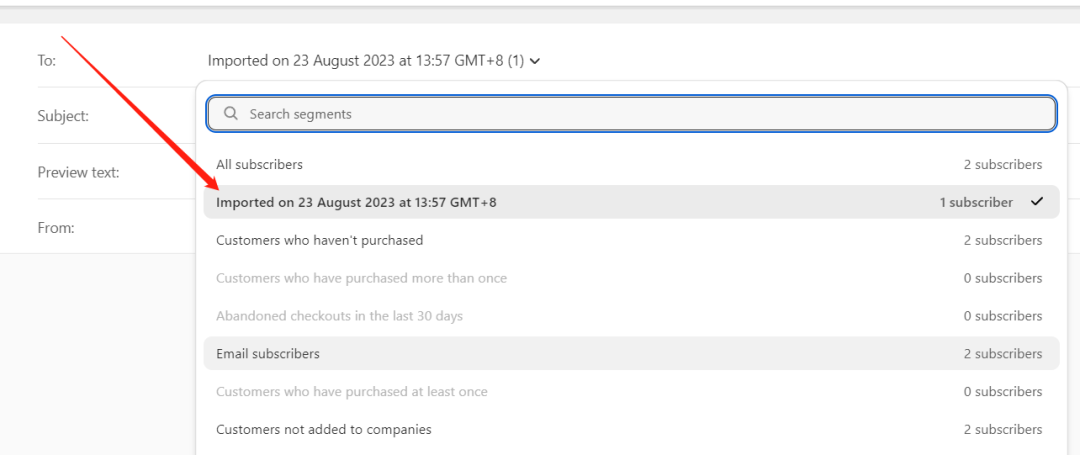Pick Abandoned checkouts in the last 30 days
Screen dimensions: 1080x455
tap(632, 316)
